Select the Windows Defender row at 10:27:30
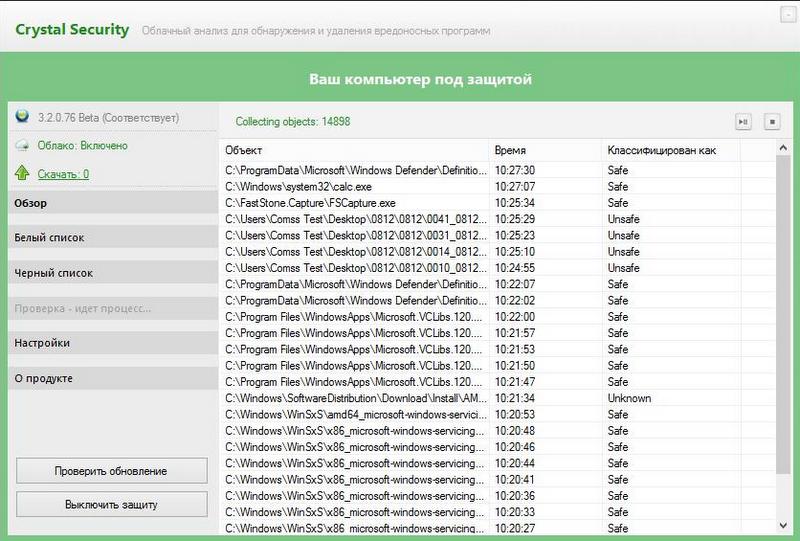 click(x=497, y=170)
